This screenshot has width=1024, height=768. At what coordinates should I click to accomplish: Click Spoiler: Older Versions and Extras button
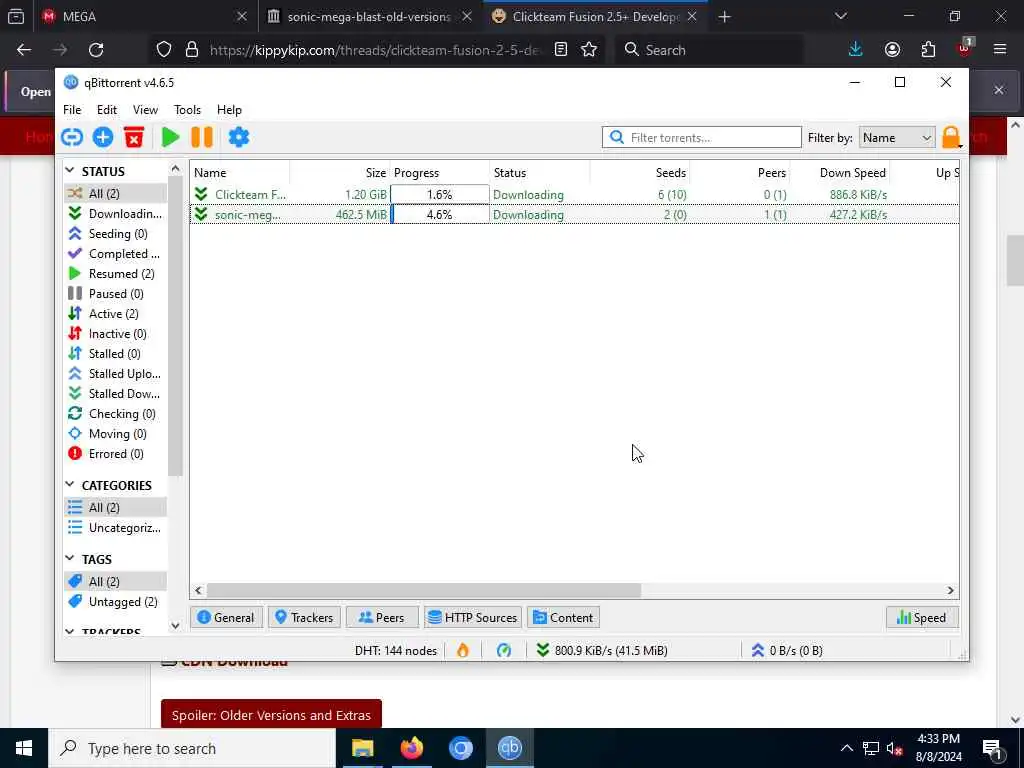(x=271, y=715)
